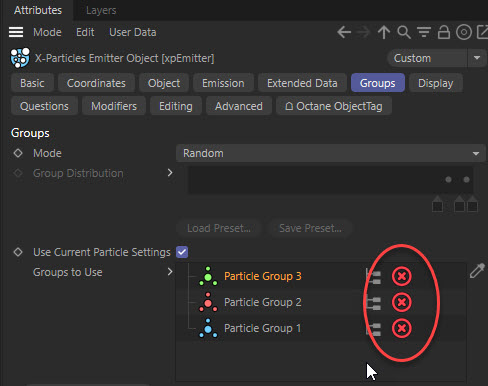This screenshot has height=386, width=488.
Task: Click the hierarchy icon for Particle Group 3
Action: coord(373,276)
